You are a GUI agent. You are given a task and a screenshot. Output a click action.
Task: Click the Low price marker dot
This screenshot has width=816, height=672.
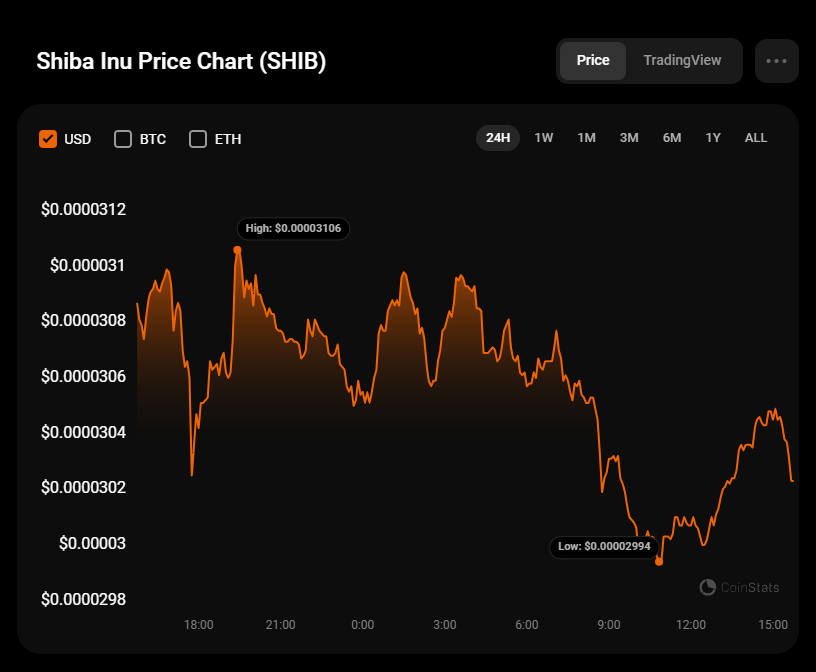point(658,562)
